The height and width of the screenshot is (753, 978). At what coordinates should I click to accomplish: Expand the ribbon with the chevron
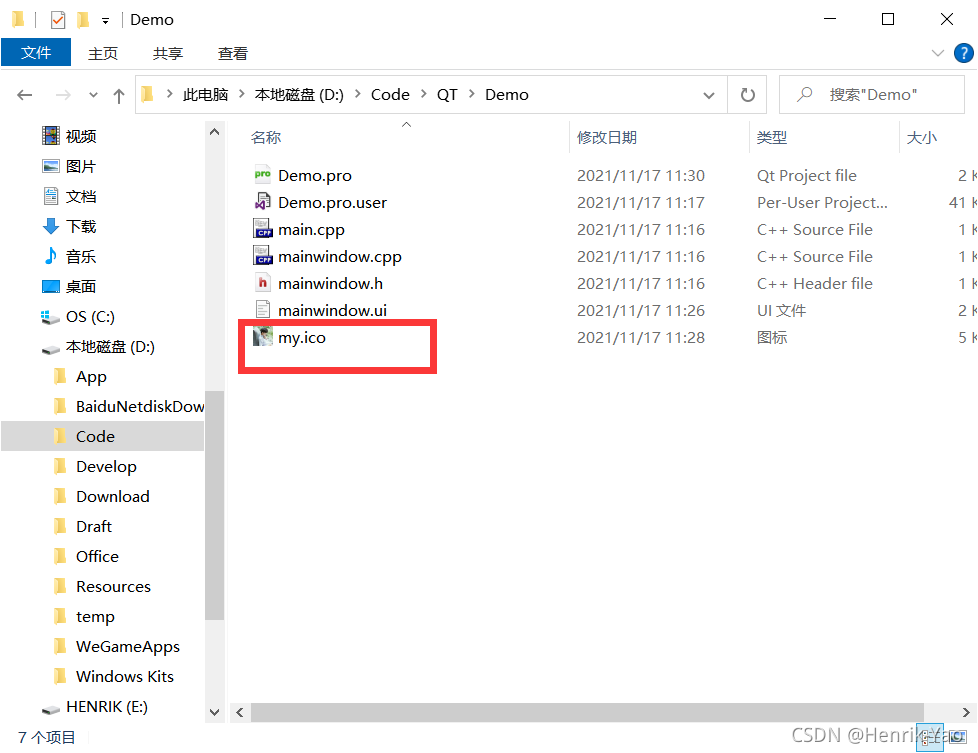click(x=937, y=53)
